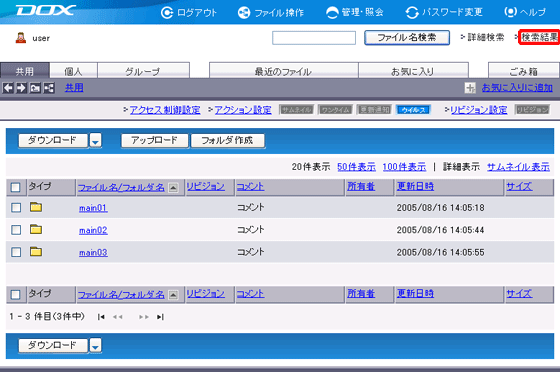Sort by サイズ in top header
The image size is (560, 372).
[519, 186]
